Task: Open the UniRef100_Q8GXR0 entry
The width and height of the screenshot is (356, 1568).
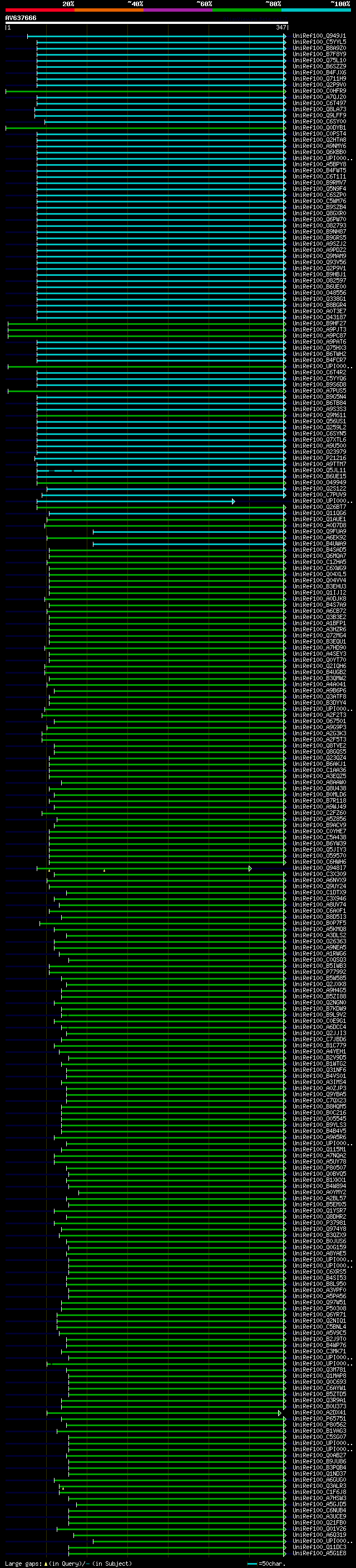Action: 319,214
